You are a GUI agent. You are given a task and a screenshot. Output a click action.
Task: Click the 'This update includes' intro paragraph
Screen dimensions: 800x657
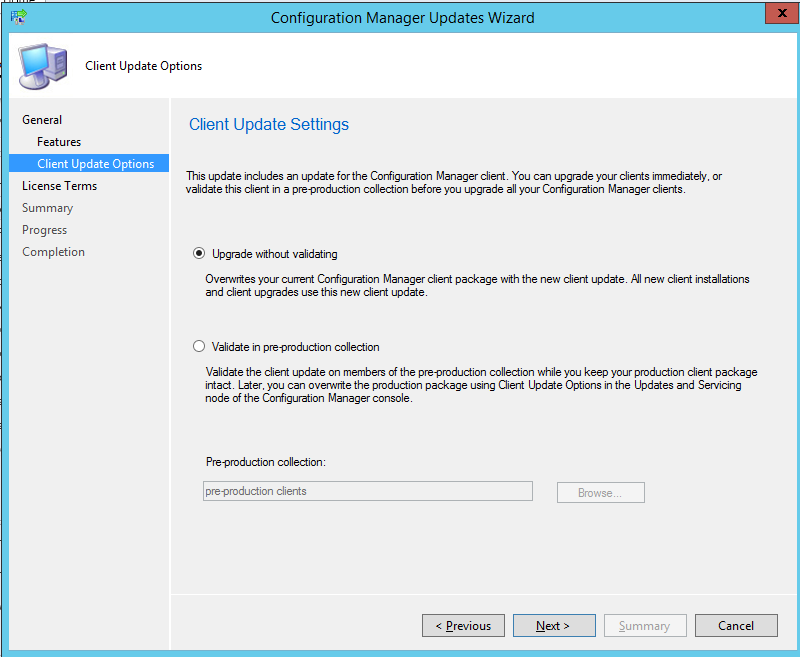click(x=454, y=183)
